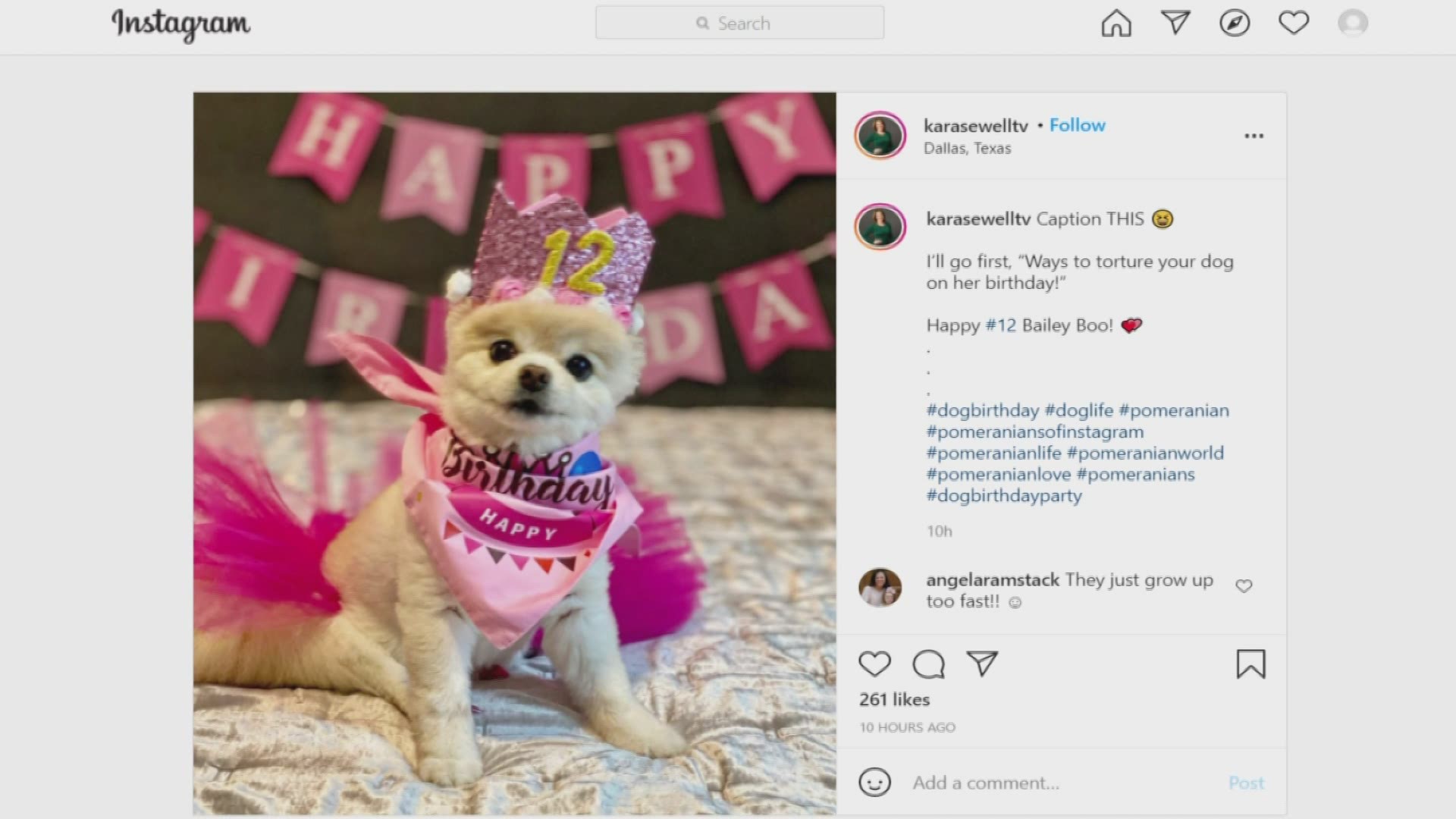This screenshot has height=819, width=1456.
Task: Click the Follow link beside karasewelltv
Action: coord(1077,125)
